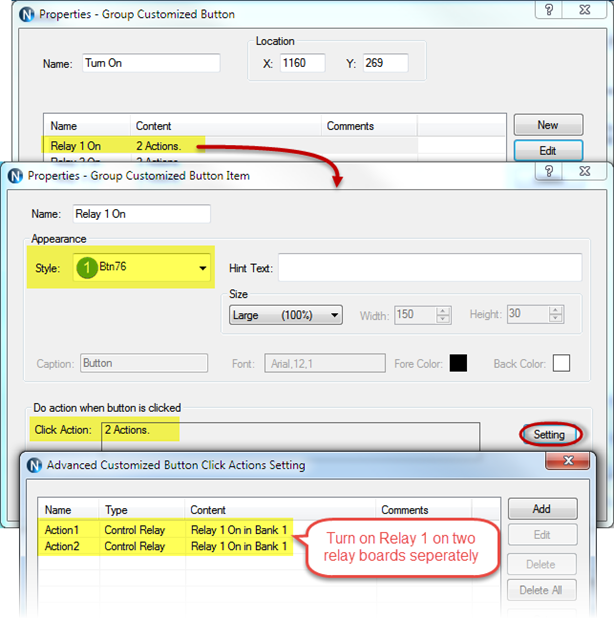Open the Size dropdown showing Large (100%)
Viewport: 614px width, 619px height.
coord(286,315)
